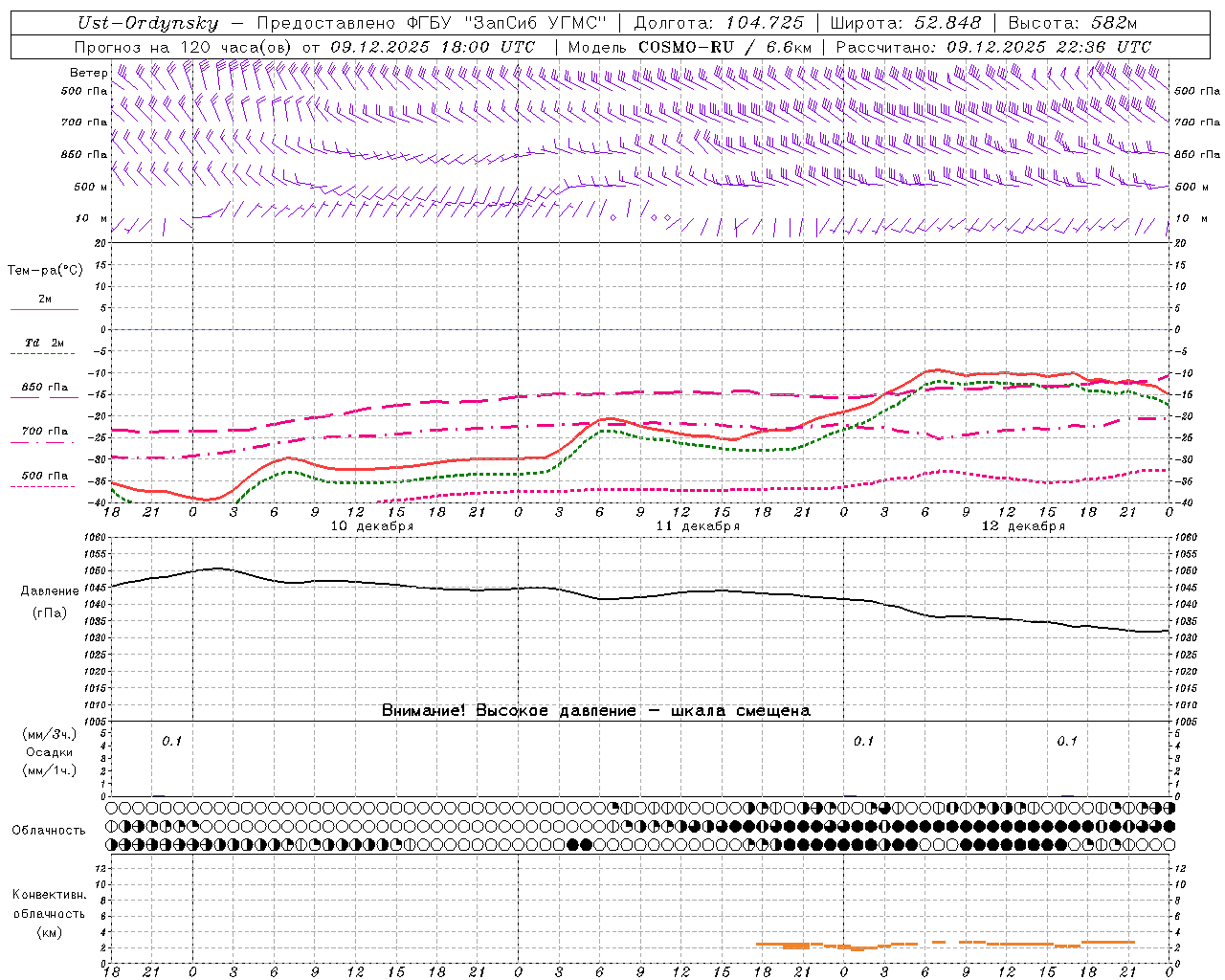The width and height of the screenshot is (1225, 980).
Task: Click the "Тем-ра(°C)" temperature panel label
Action: pos(45,271)
